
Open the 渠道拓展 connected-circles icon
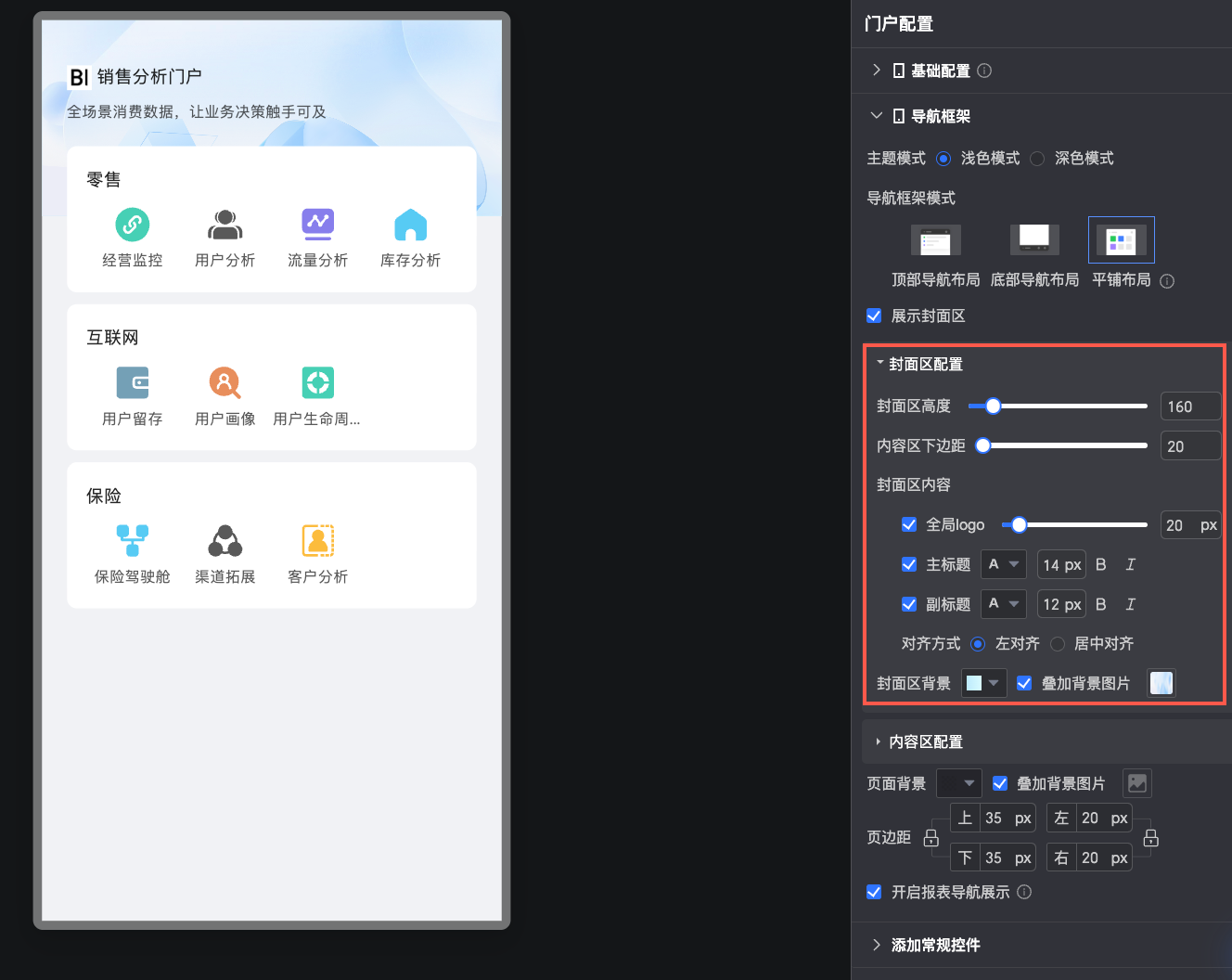225,540
